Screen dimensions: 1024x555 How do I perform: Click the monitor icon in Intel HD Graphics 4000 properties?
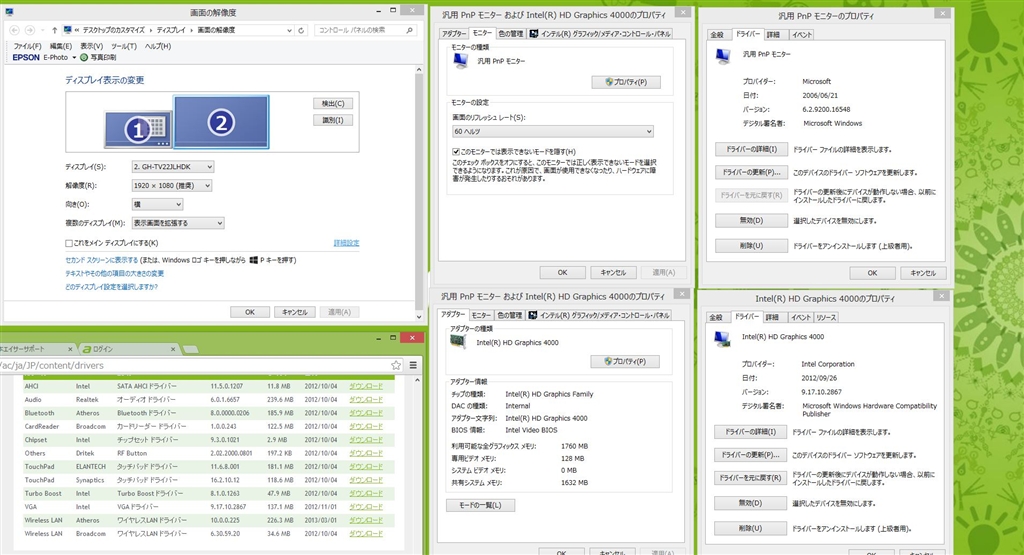coord(722,338)
